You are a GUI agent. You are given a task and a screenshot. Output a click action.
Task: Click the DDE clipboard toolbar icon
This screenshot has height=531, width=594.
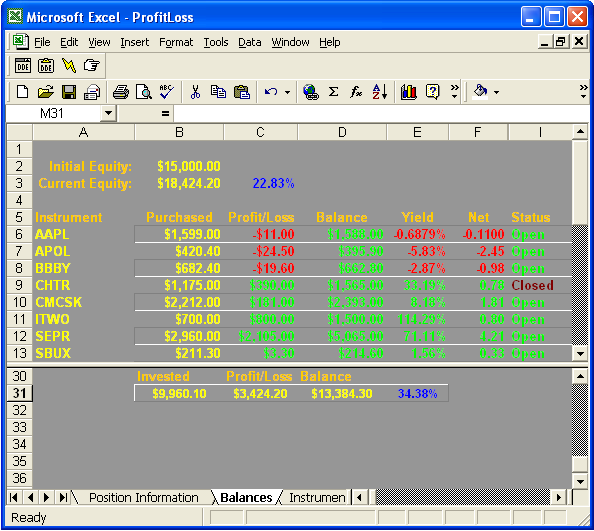coord(46,66)
